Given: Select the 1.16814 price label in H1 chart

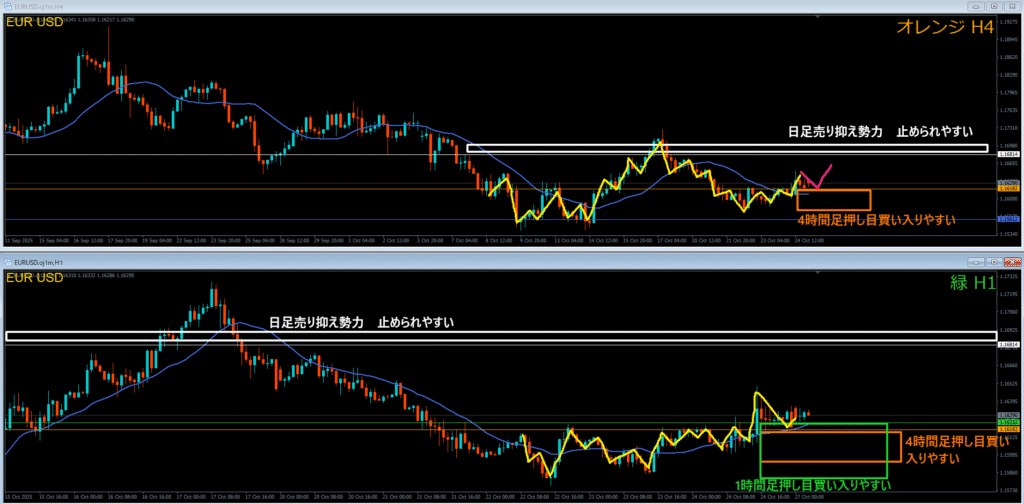Looking at the screenshot, I should (1010, 343).
